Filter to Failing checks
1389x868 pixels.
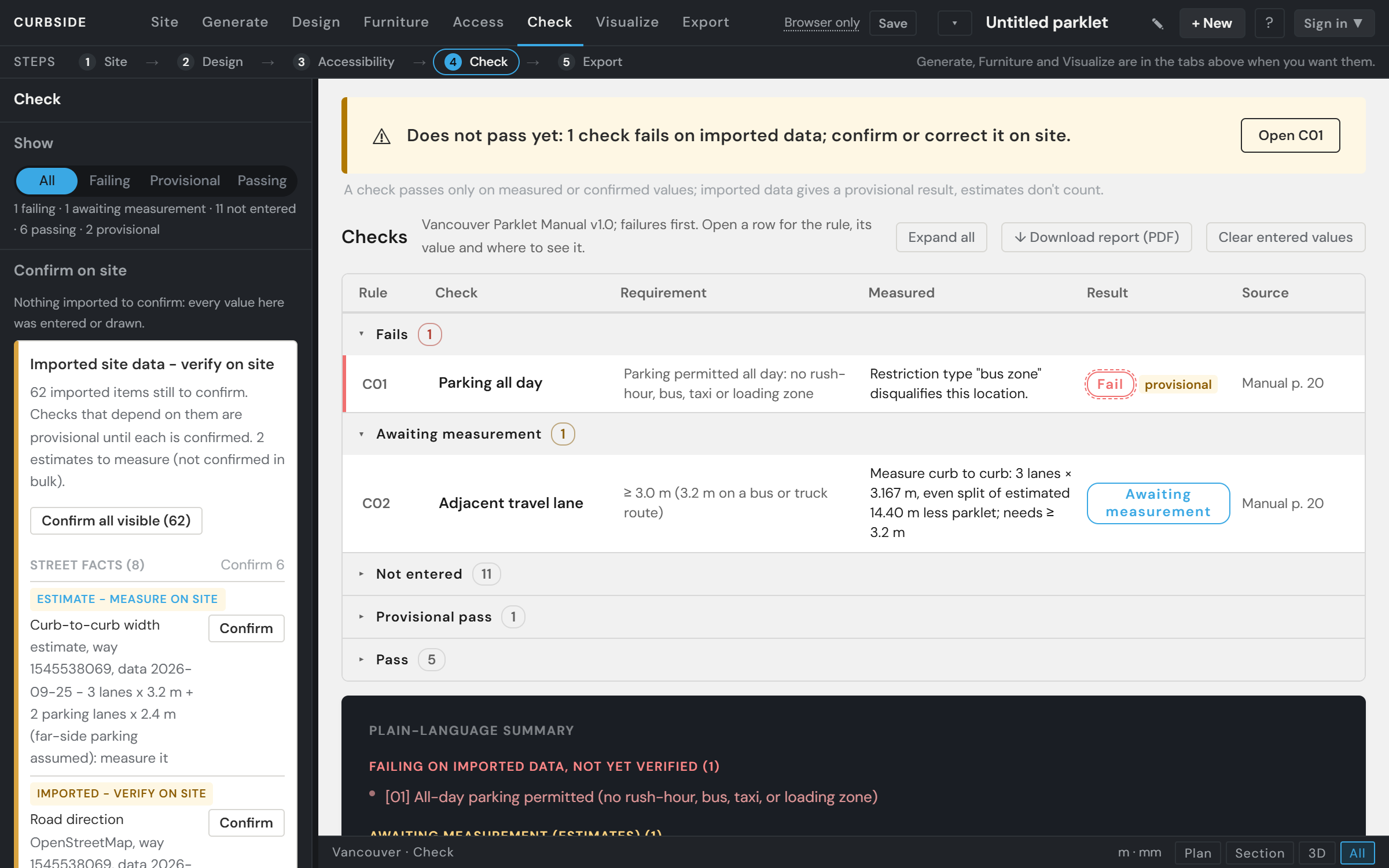109,181
